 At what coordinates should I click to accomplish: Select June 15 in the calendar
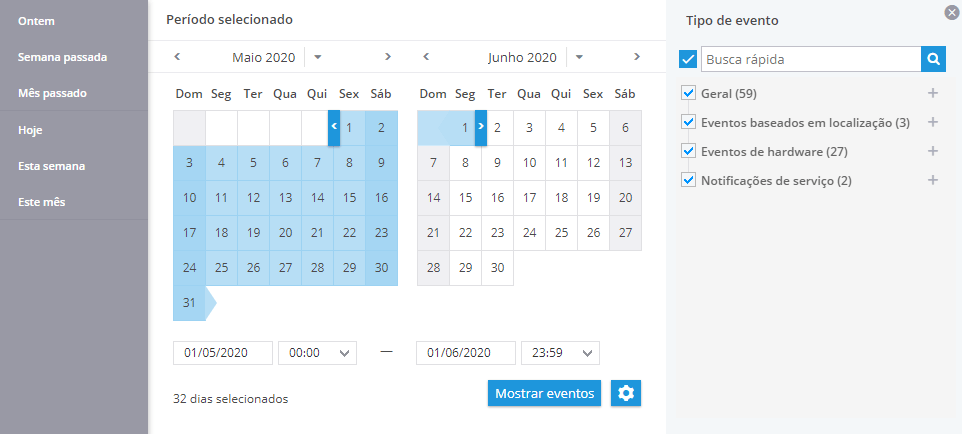click(x=466, y=198)
